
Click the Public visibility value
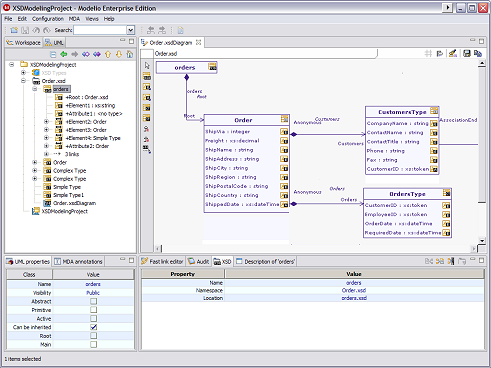coord(93,293)
